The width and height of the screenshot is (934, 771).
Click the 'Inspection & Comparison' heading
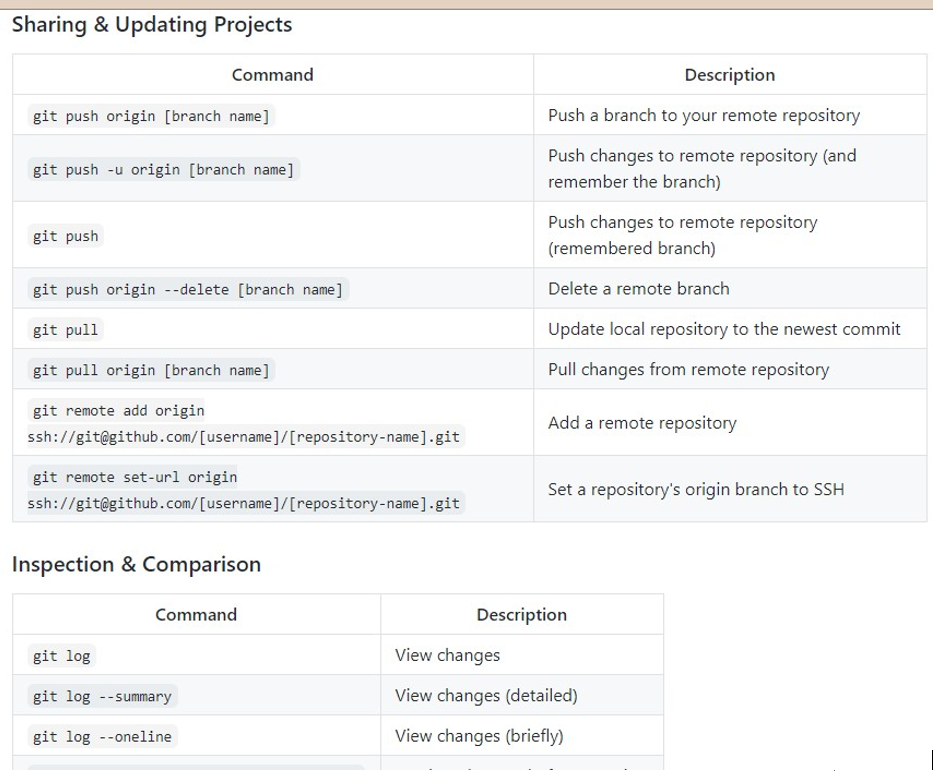(x=136, y=564)
